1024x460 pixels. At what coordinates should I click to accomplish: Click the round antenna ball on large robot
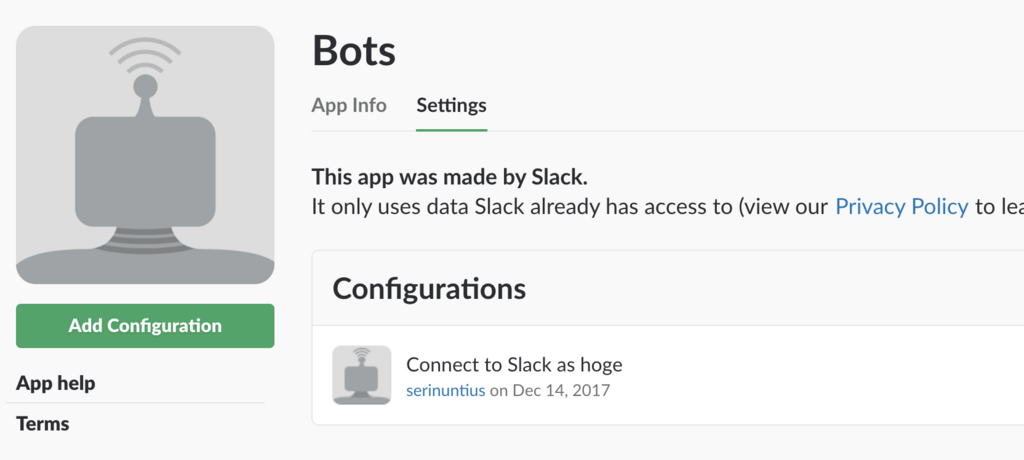pos(145,85)
